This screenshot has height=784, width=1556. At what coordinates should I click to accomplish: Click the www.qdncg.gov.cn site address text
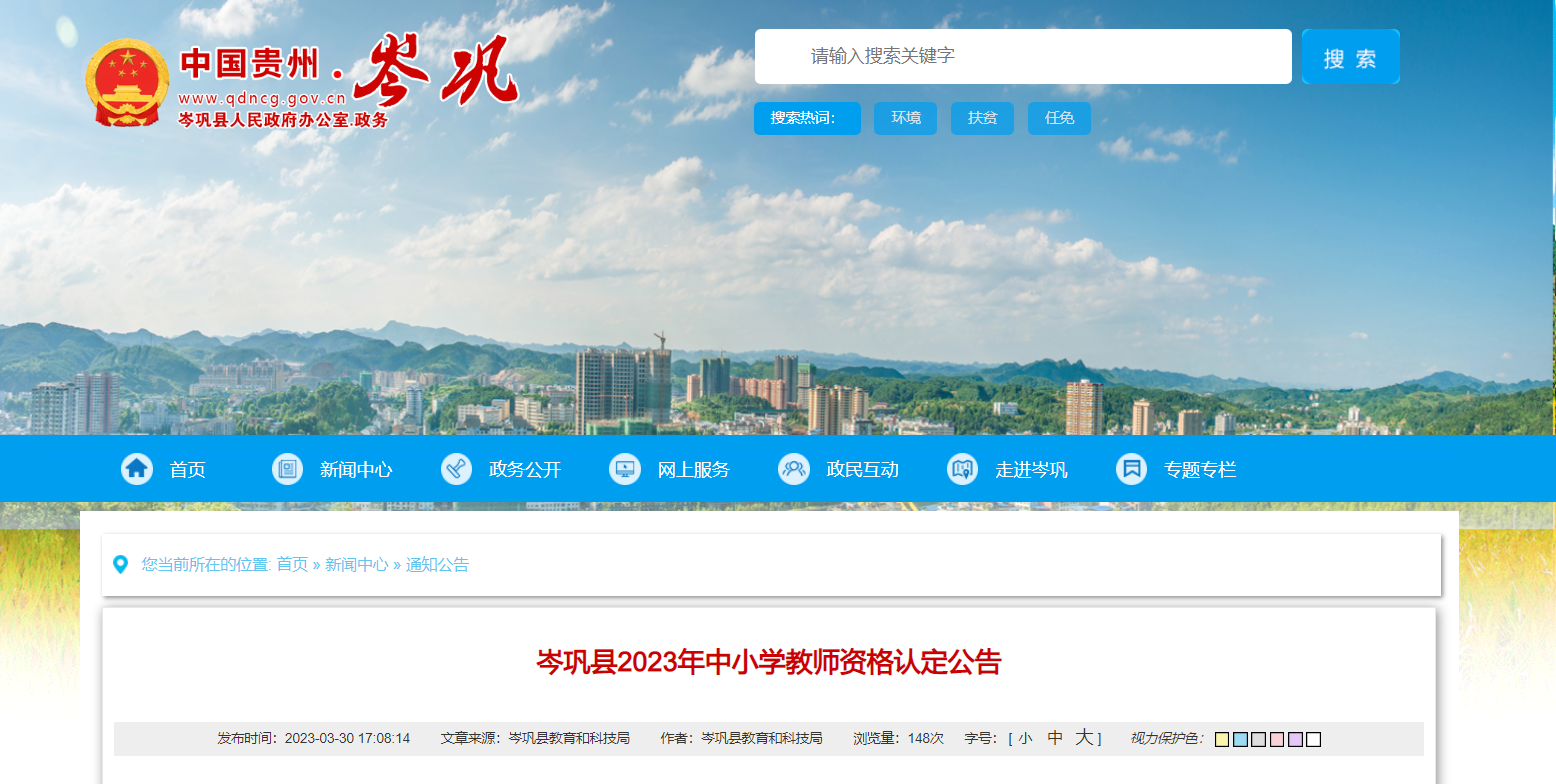coord(262,98)
